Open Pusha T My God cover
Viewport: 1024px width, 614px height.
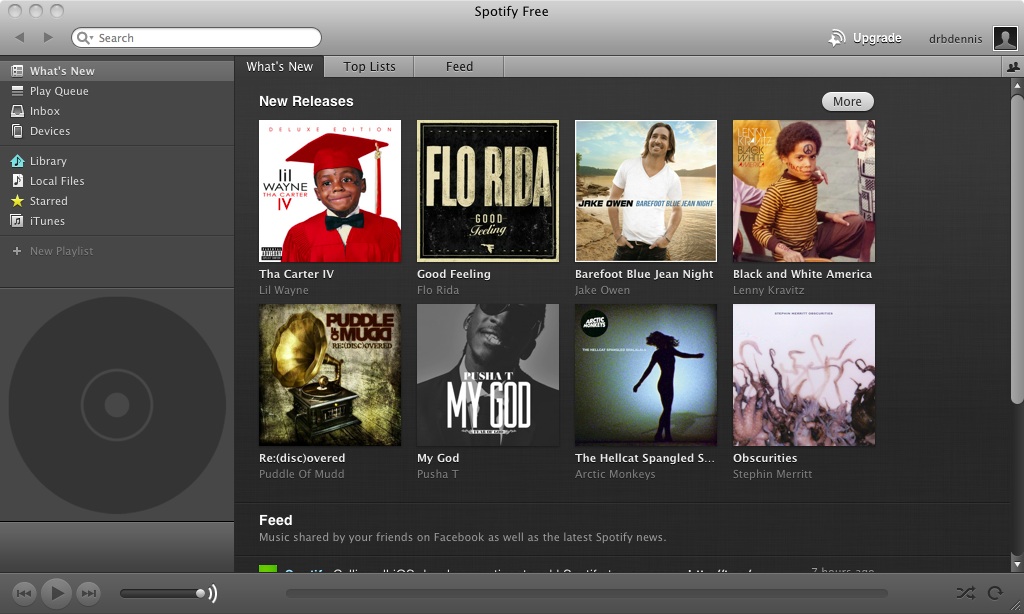(488, 375)
